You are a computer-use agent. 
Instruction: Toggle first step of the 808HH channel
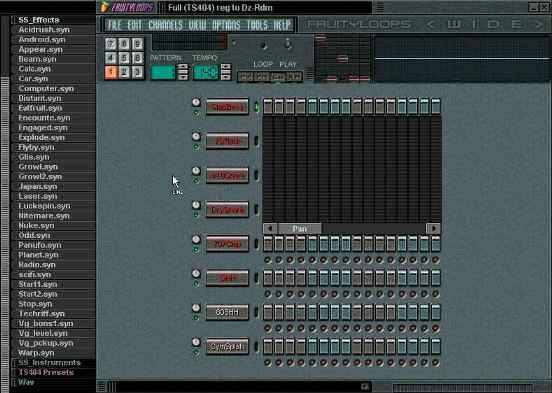[x=268, y=312]
